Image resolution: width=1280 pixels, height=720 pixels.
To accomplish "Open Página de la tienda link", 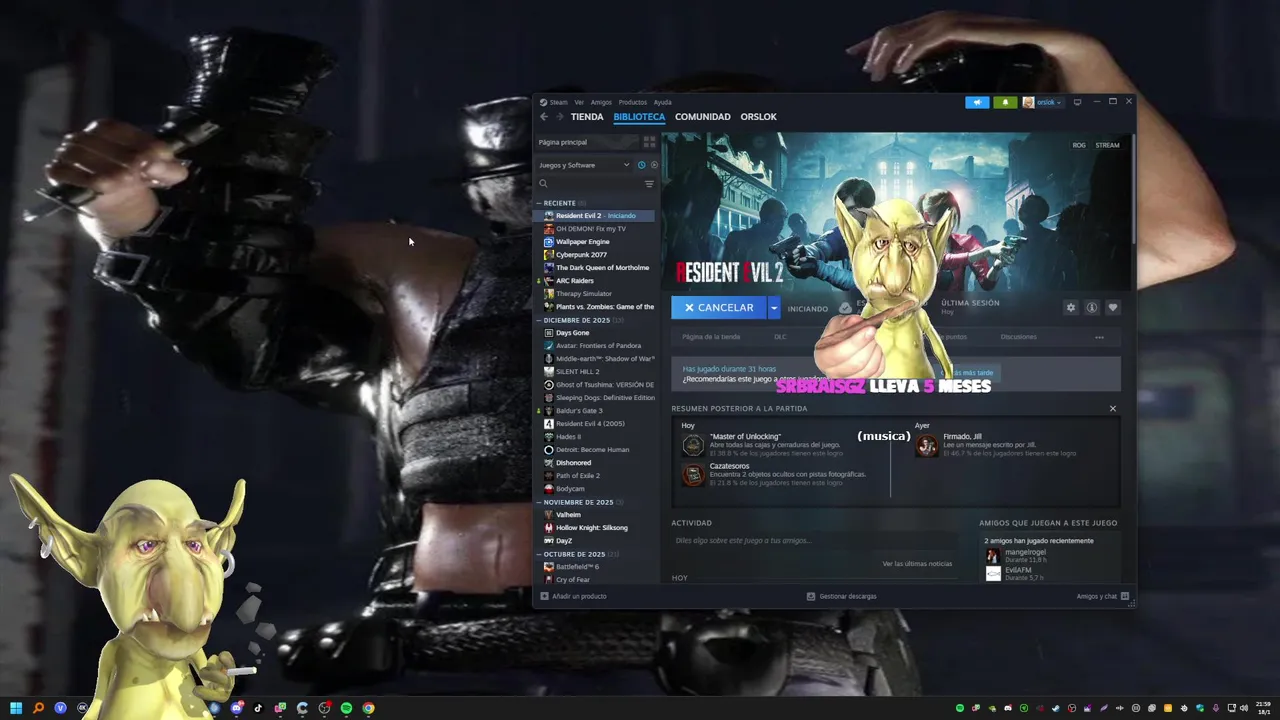I will tap(711, 337).
